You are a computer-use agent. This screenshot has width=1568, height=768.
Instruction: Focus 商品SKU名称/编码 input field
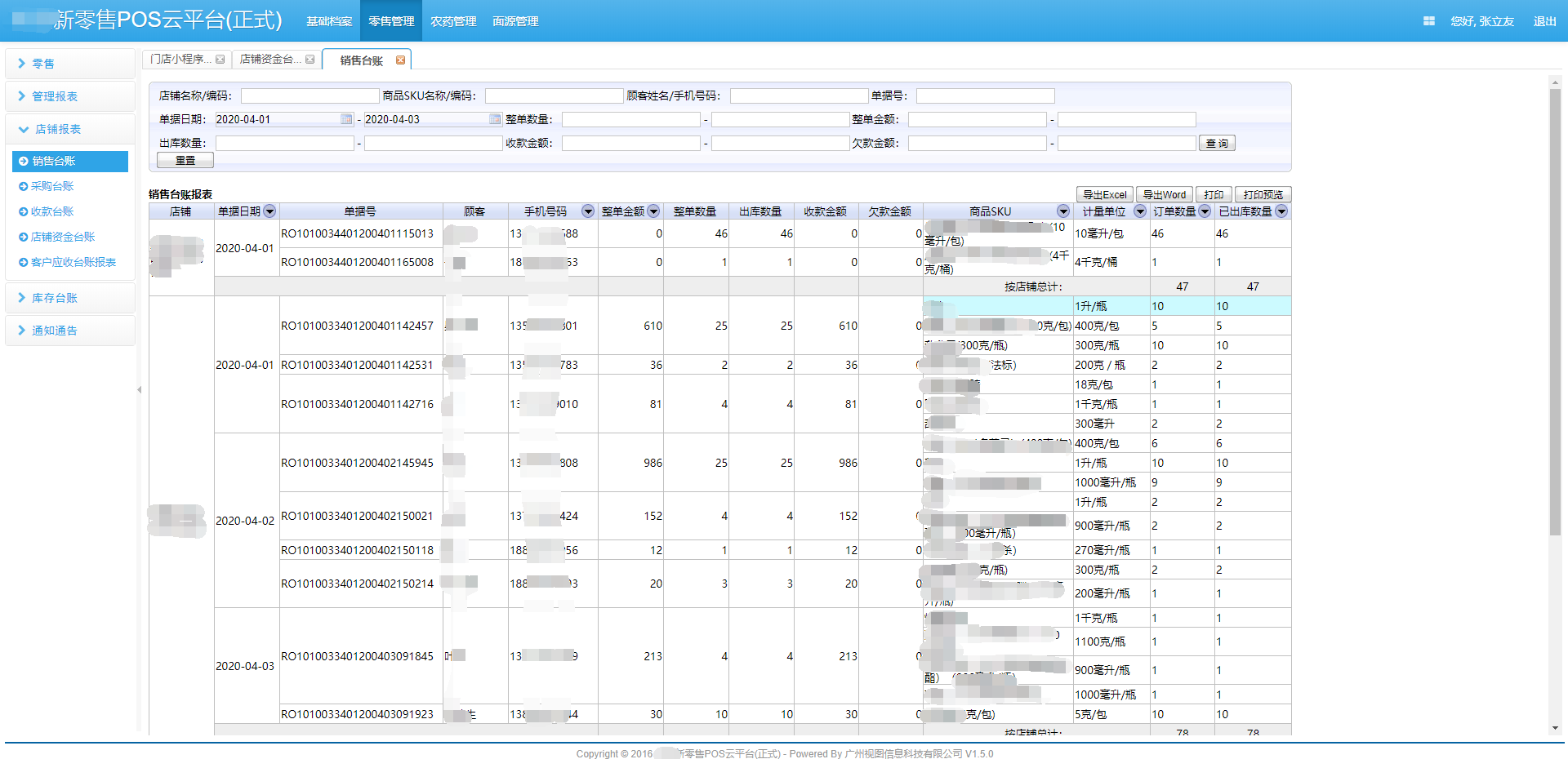(x=554, y=95)
